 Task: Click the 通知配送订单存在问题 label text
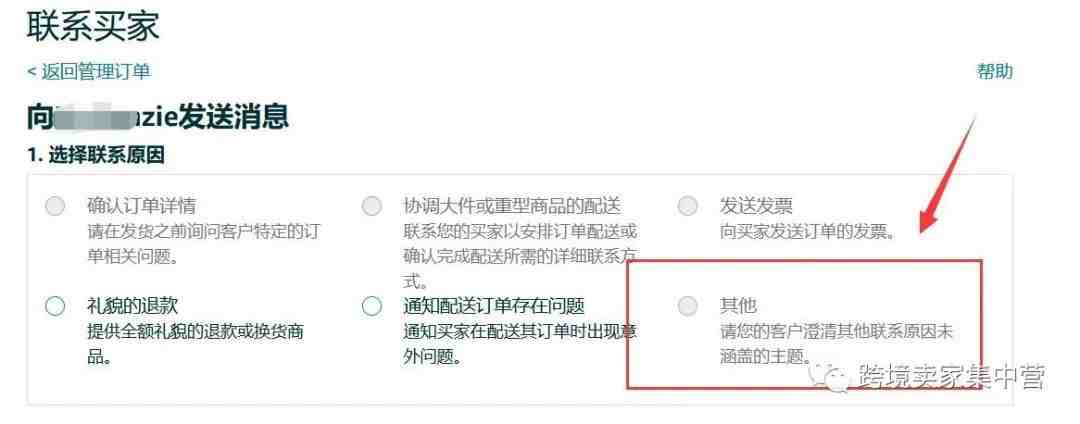click(x=494, y=306)
